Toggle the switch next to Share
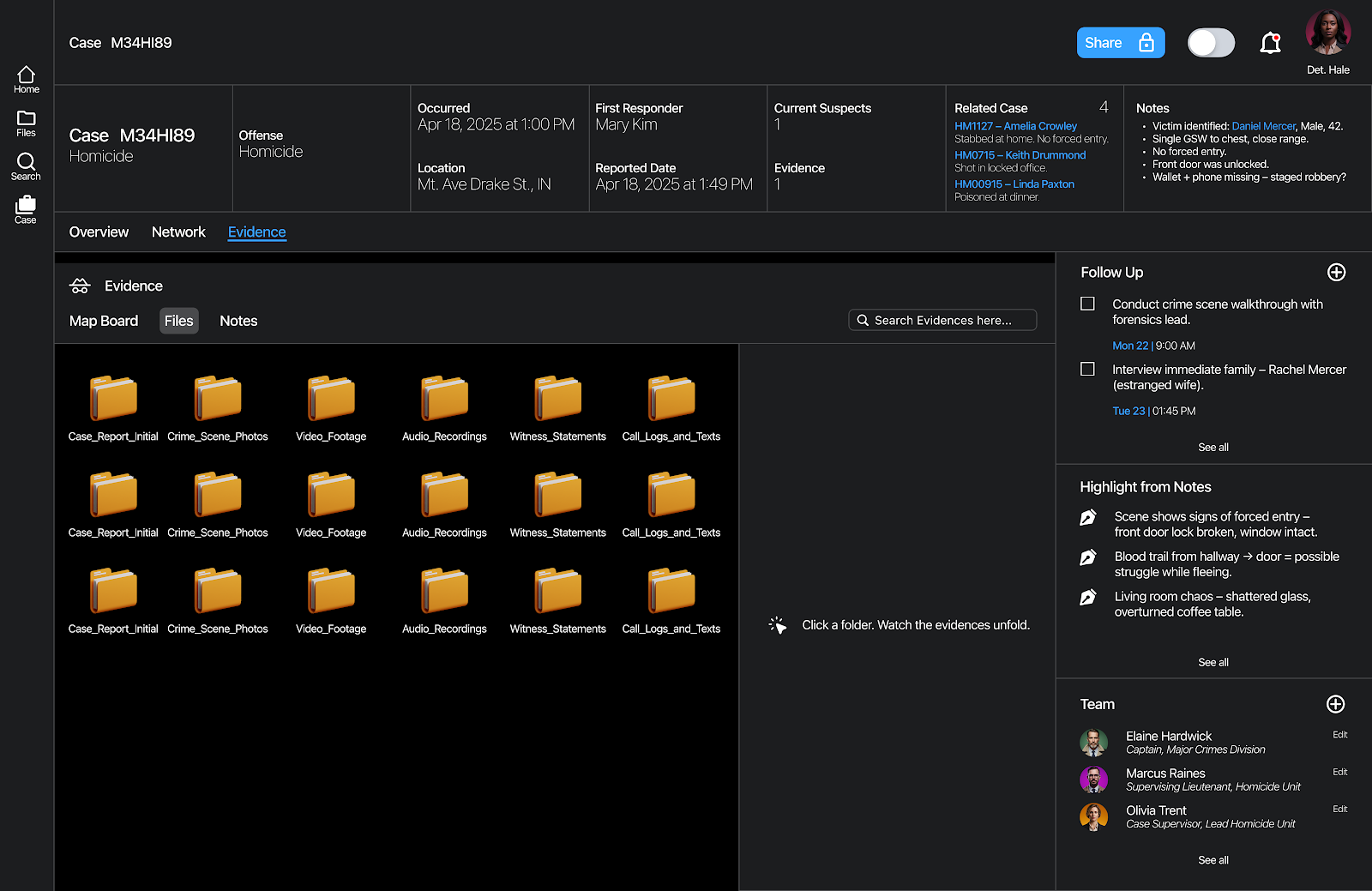The width and height of the screenshot is (1372, 891). 1211,43
